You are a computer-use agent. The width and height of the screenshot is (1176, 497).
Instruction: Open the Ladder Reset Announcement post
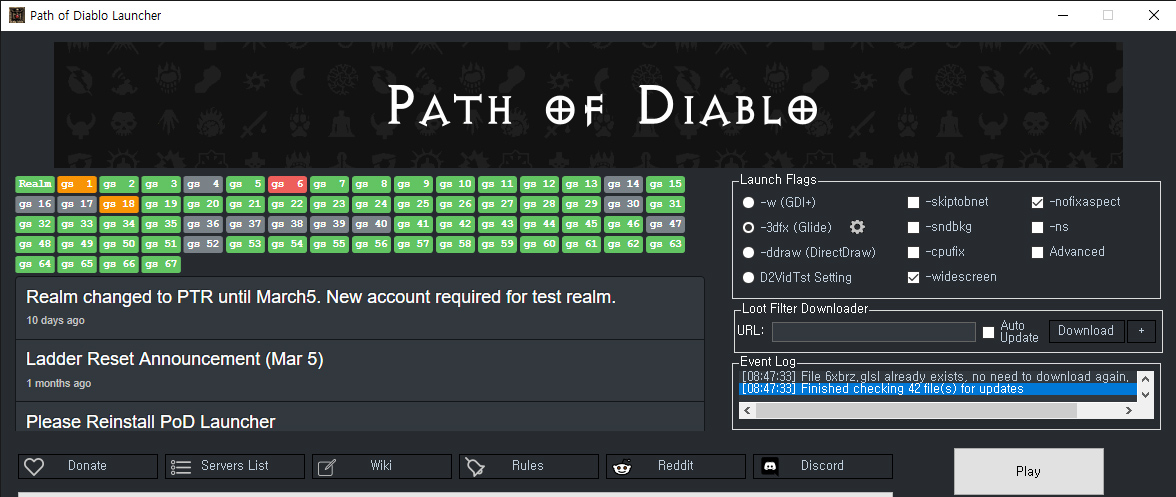pos(360,370)
